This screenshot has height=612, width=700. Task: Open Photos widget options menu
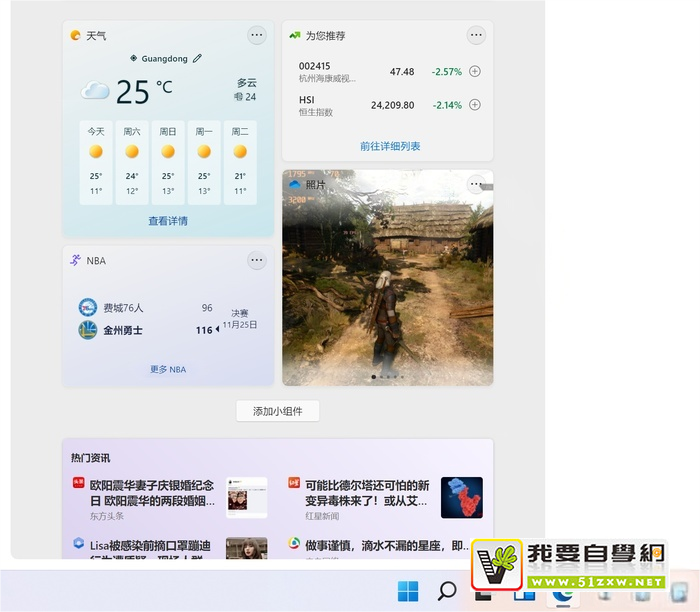(x=476, y=184)
